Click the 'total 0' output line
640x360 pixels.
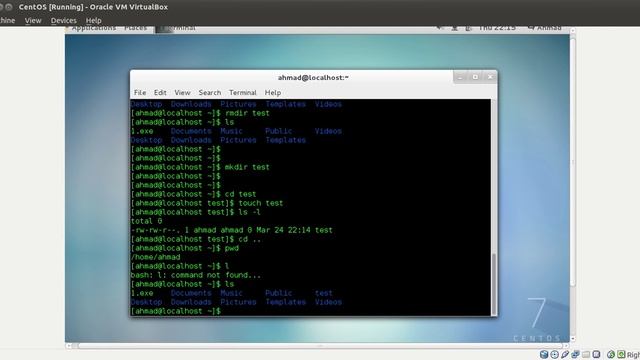146,221
